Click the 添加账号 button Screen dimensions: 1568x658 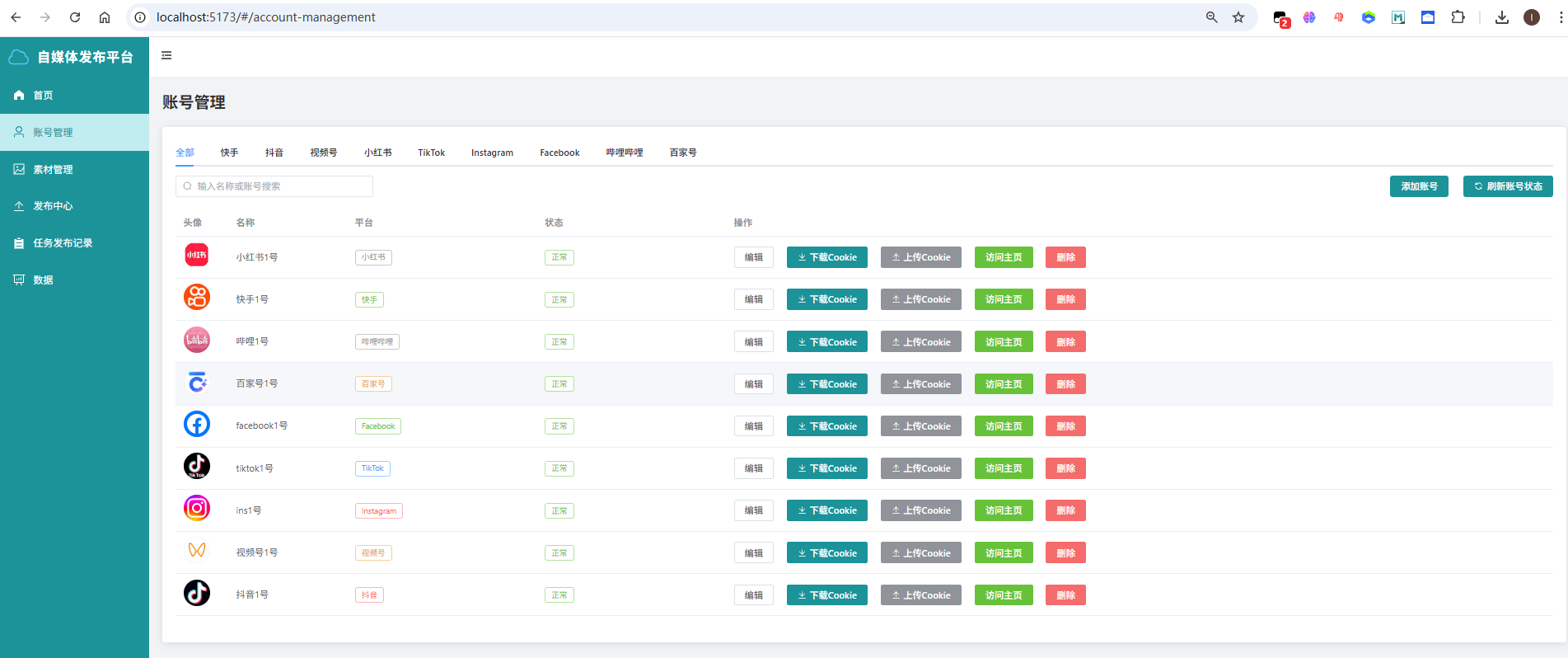tap(1419, 186)
